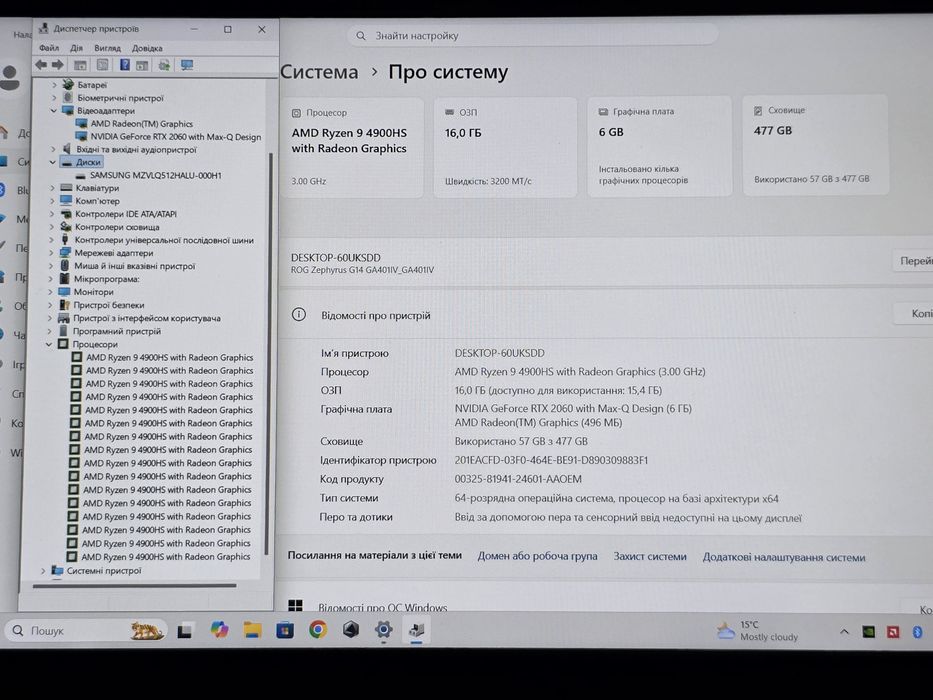Open Task View from the taskbar
Screen dimensions: 933x700
185,630
